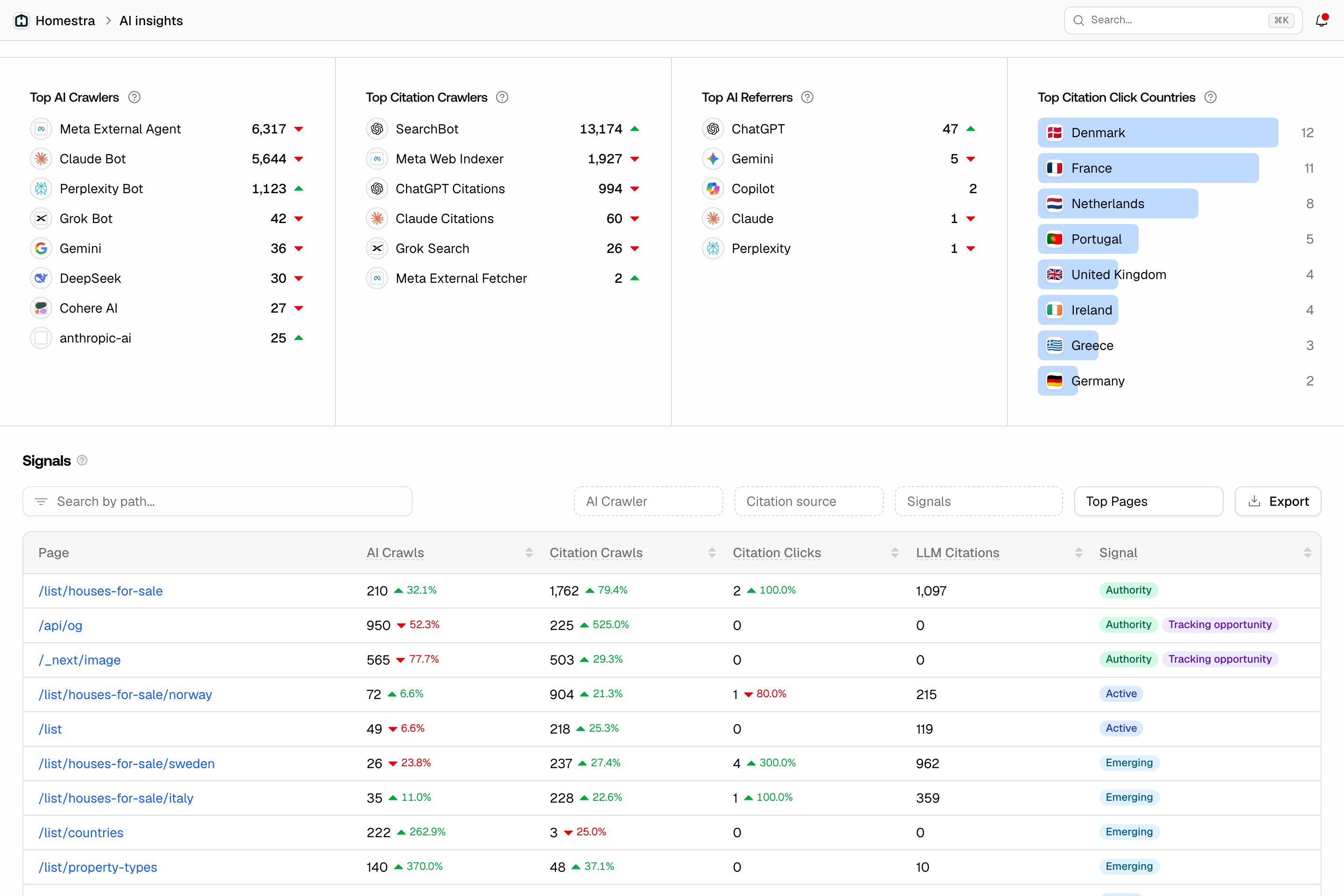
Task: Click the SearchBot citation crawler icon
Action: (377, 129)
